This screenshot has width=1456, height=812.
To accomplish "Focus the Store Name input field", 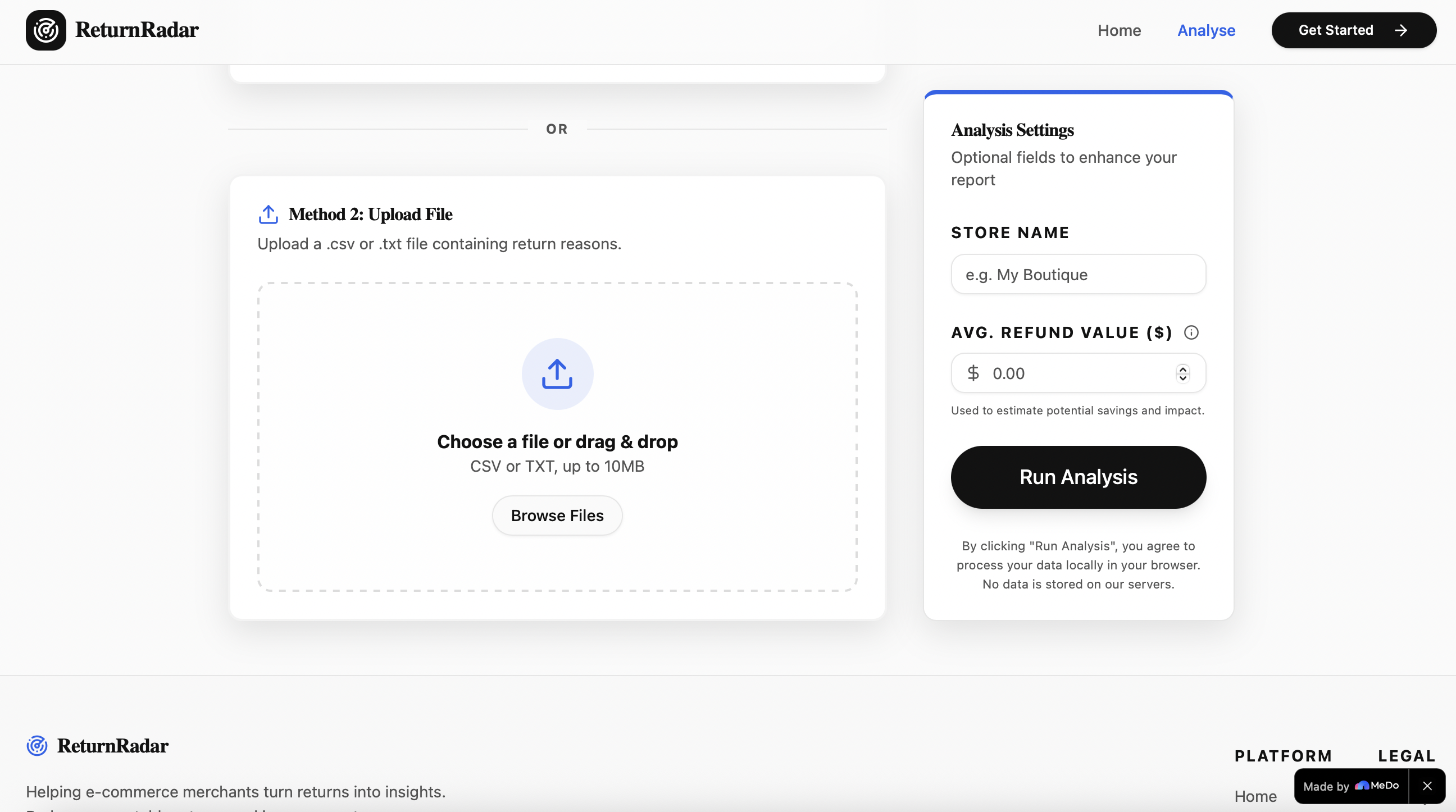I will click(x=1078, y=274).
